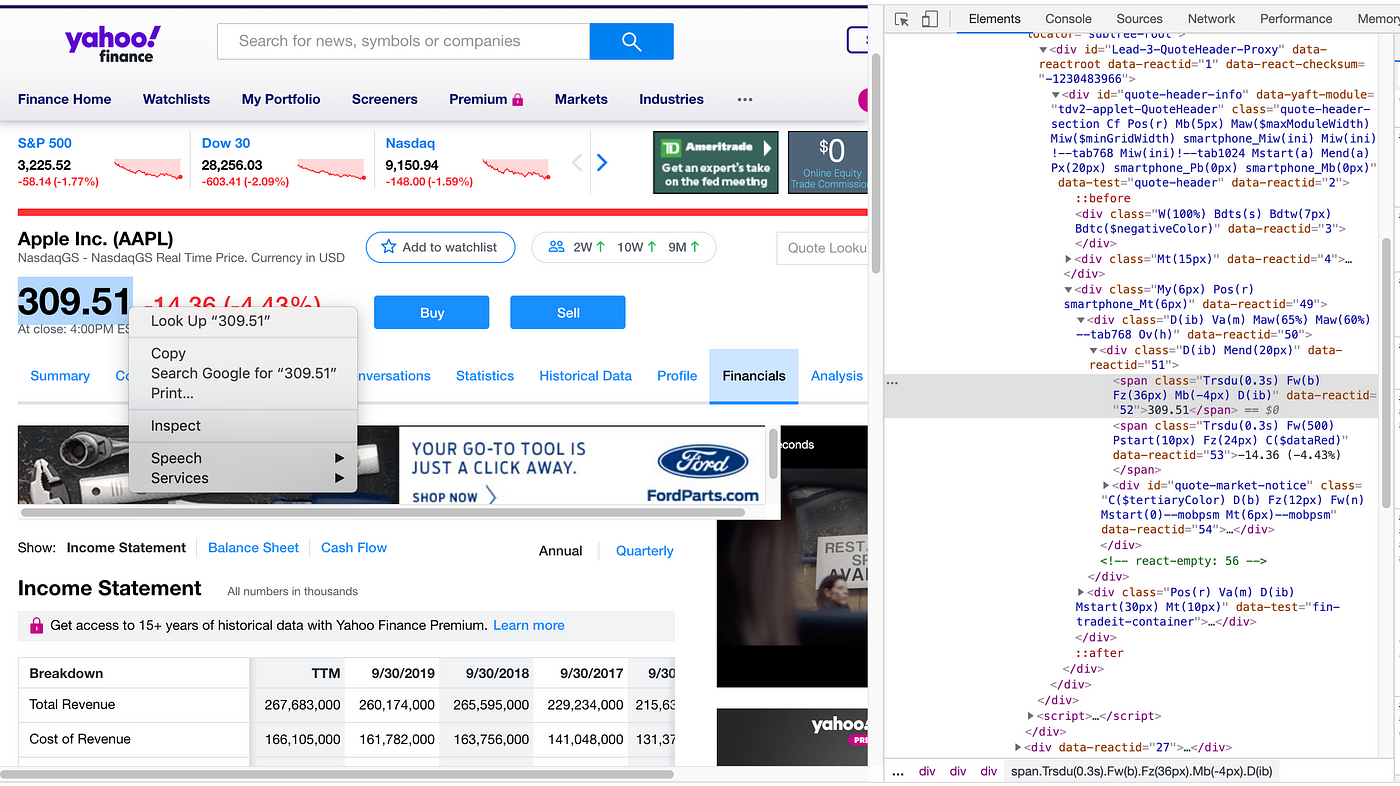Screen dimensions: 1400x786
Task: Click the people icon beside 2W rating
Action: [557, 247]
